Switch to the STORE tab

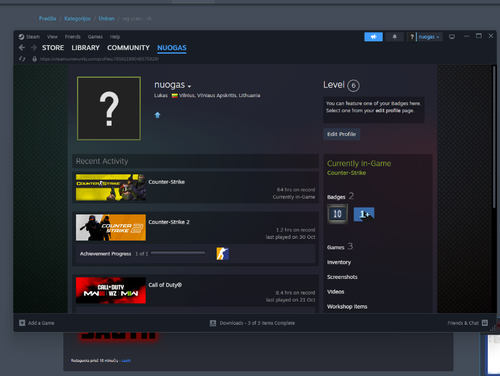[53, 48]
